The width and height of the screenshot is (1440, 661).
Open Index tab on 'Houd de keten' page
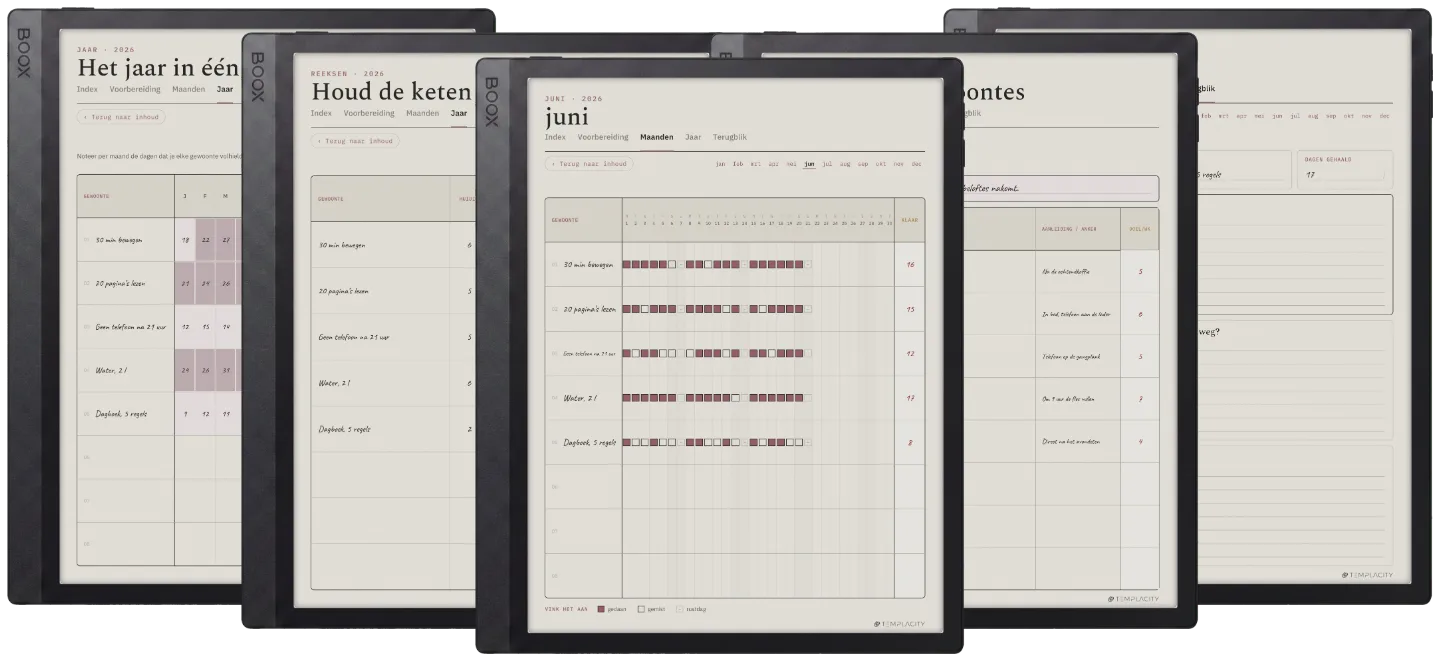coord(321,113)
